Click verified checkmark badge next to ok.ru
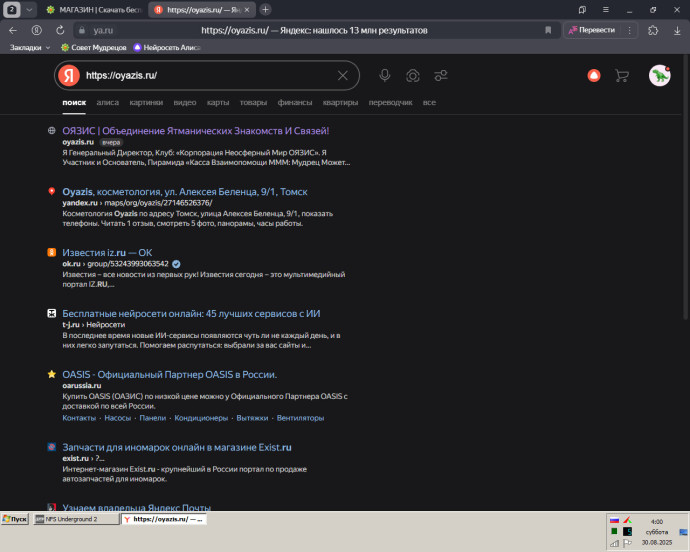690x552 pixels. [176, 264]
